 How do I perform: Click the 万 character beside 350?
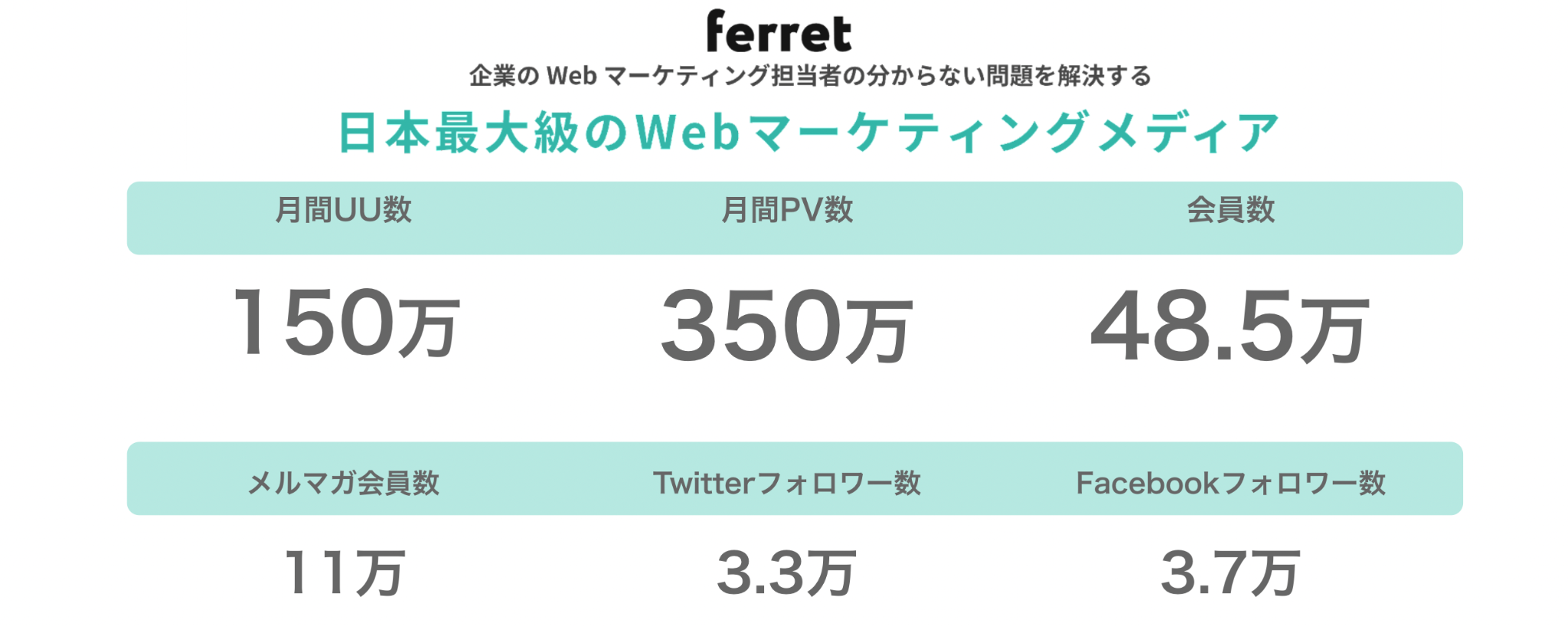point(880,331)
